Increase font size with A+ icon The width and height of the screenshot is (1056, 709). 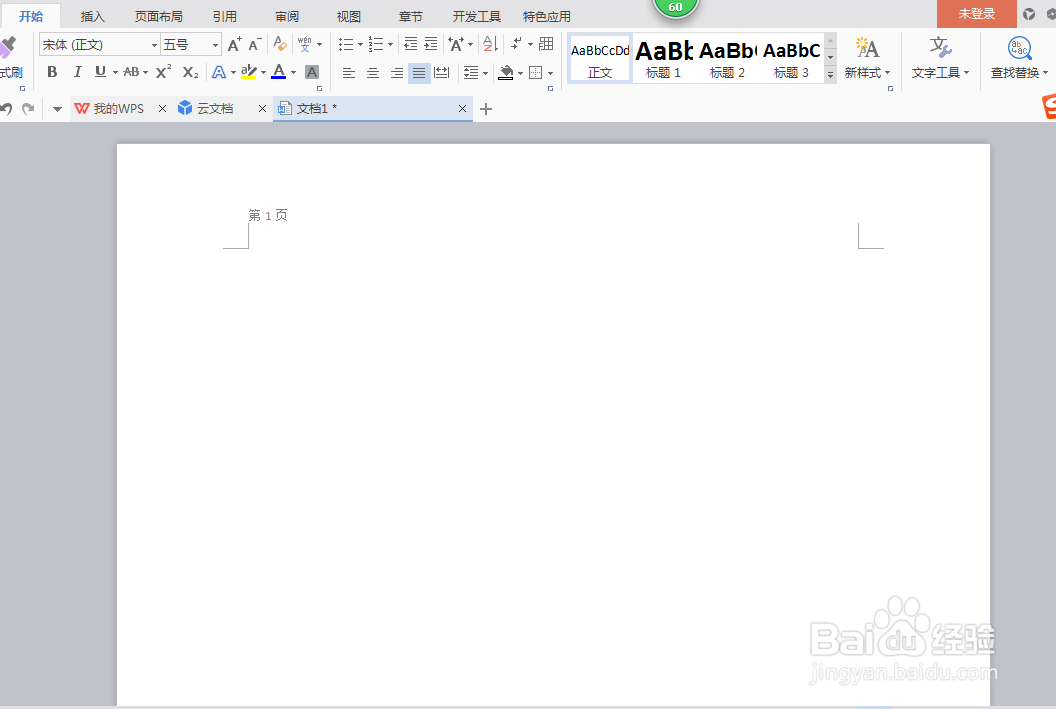click(x=234, y=44)
